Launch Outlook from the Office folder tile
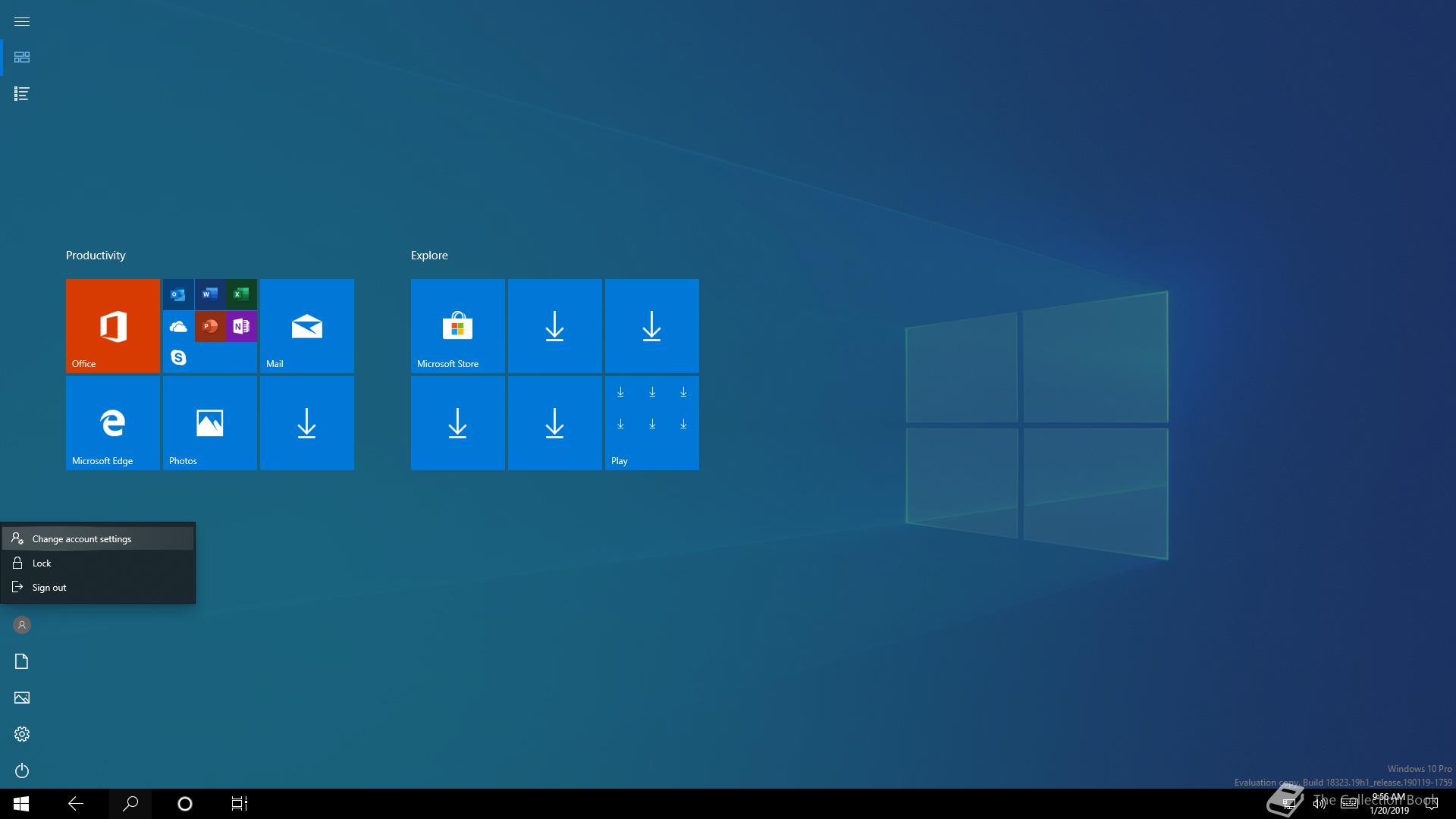The height and width of the screenshot is (819, 1456). pyautogui.click(x=178, y=294)
